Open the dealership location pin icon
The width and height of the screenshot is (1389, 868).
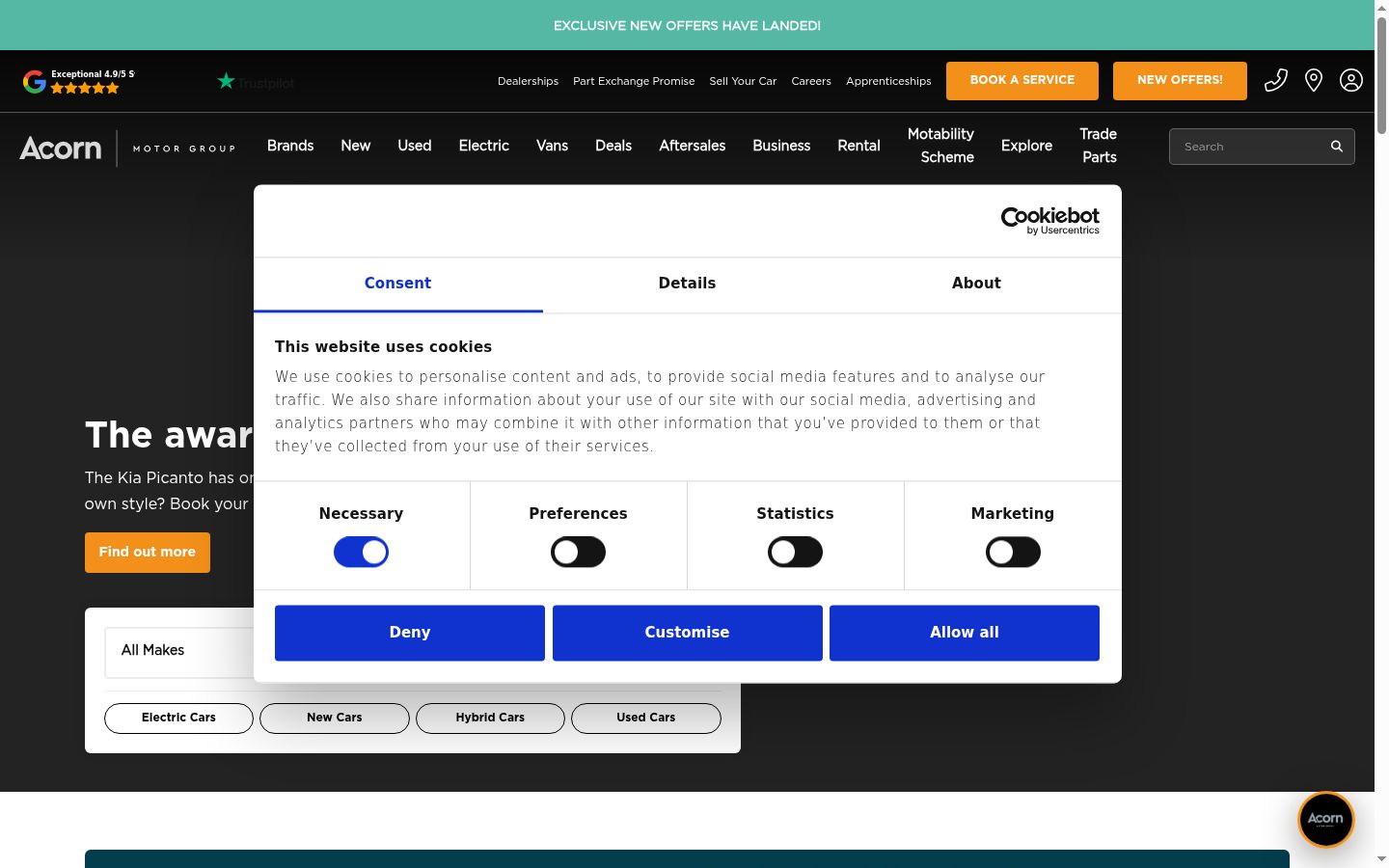[x=1314, y=80]
